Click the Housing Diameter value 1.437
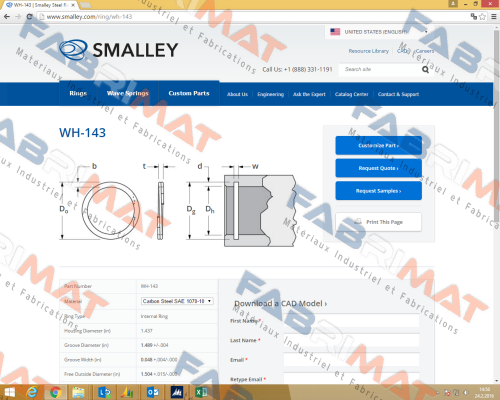The width and height of the screenshot is (500, 400). [x=147, y=331]
